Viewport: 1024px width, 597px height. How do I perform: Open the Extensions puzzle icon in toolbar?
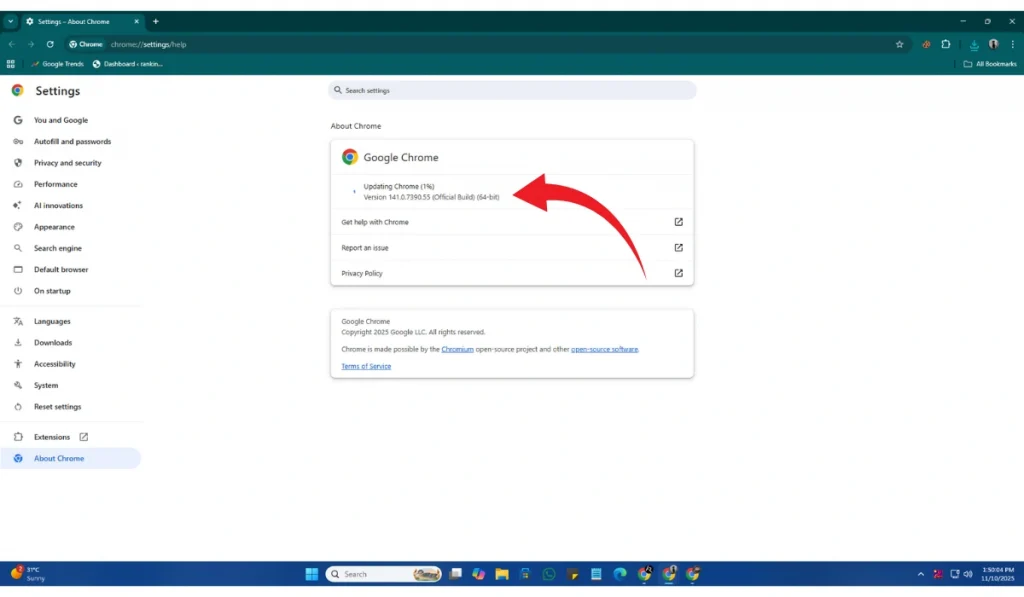tap(946, 44)
